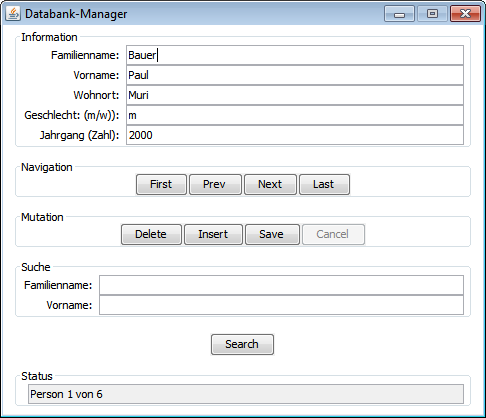Click the Geschlecht field showing m
Screen dimensions: 486x418
point(295,115)
